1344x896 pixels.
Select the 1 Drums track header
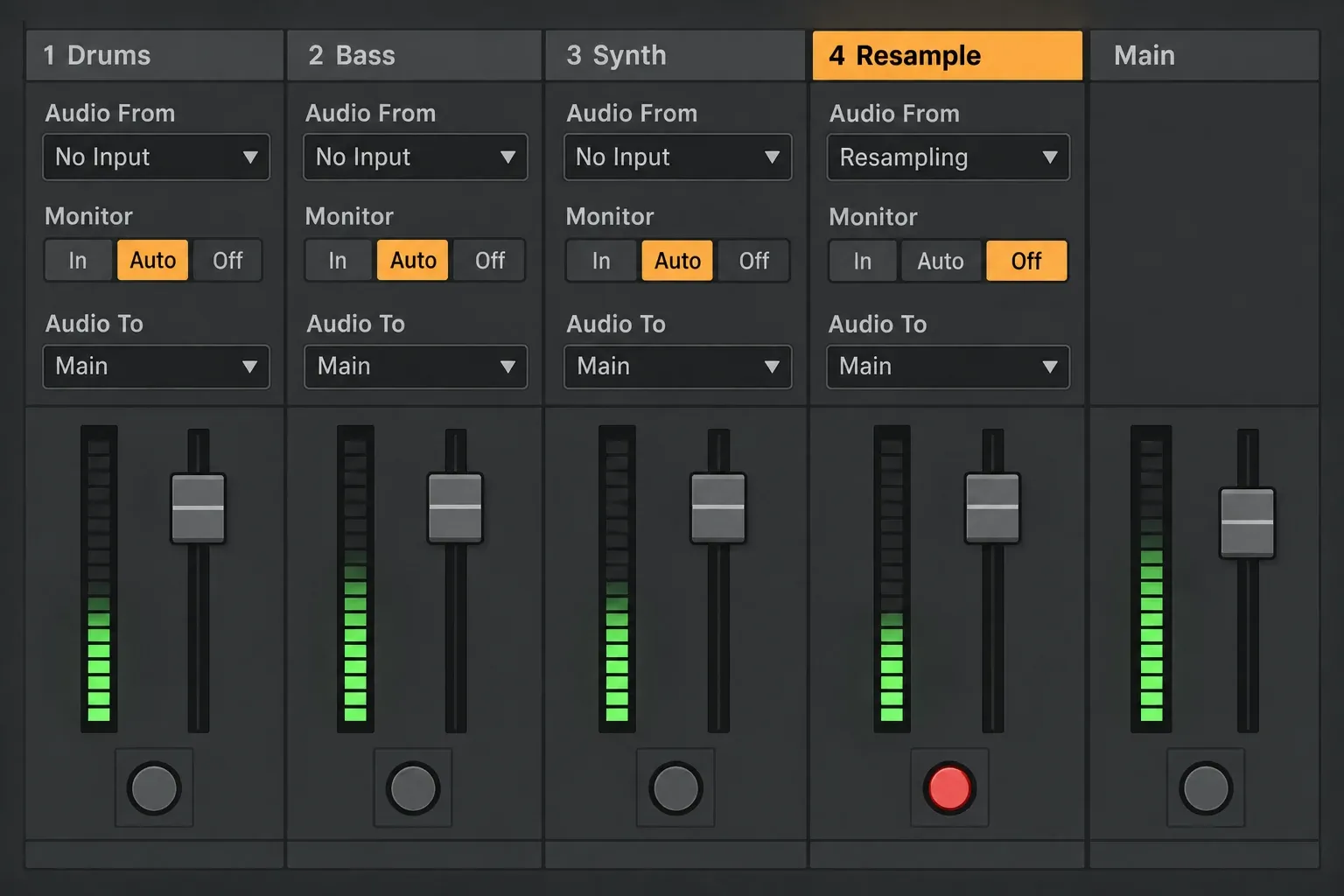coord(155,55)
